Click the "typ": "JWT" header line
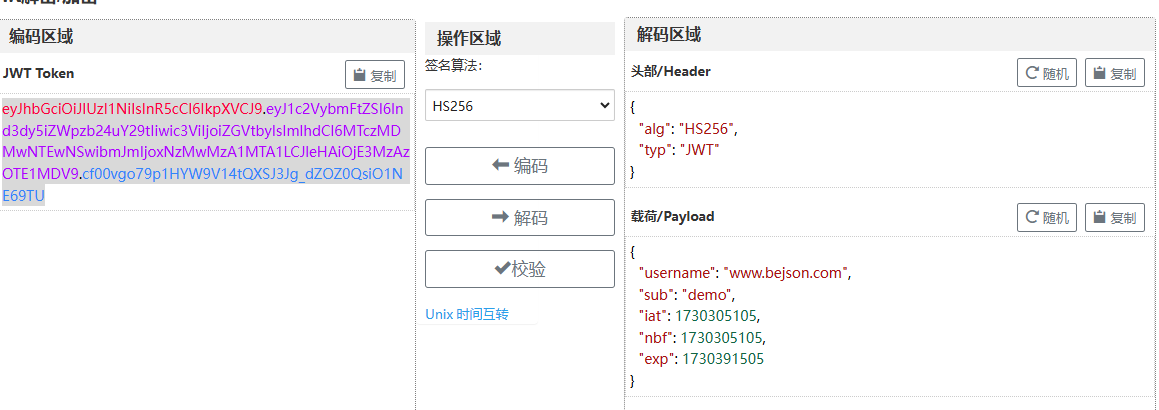The width and height of the screenshot is (1159, 410). 679,149
